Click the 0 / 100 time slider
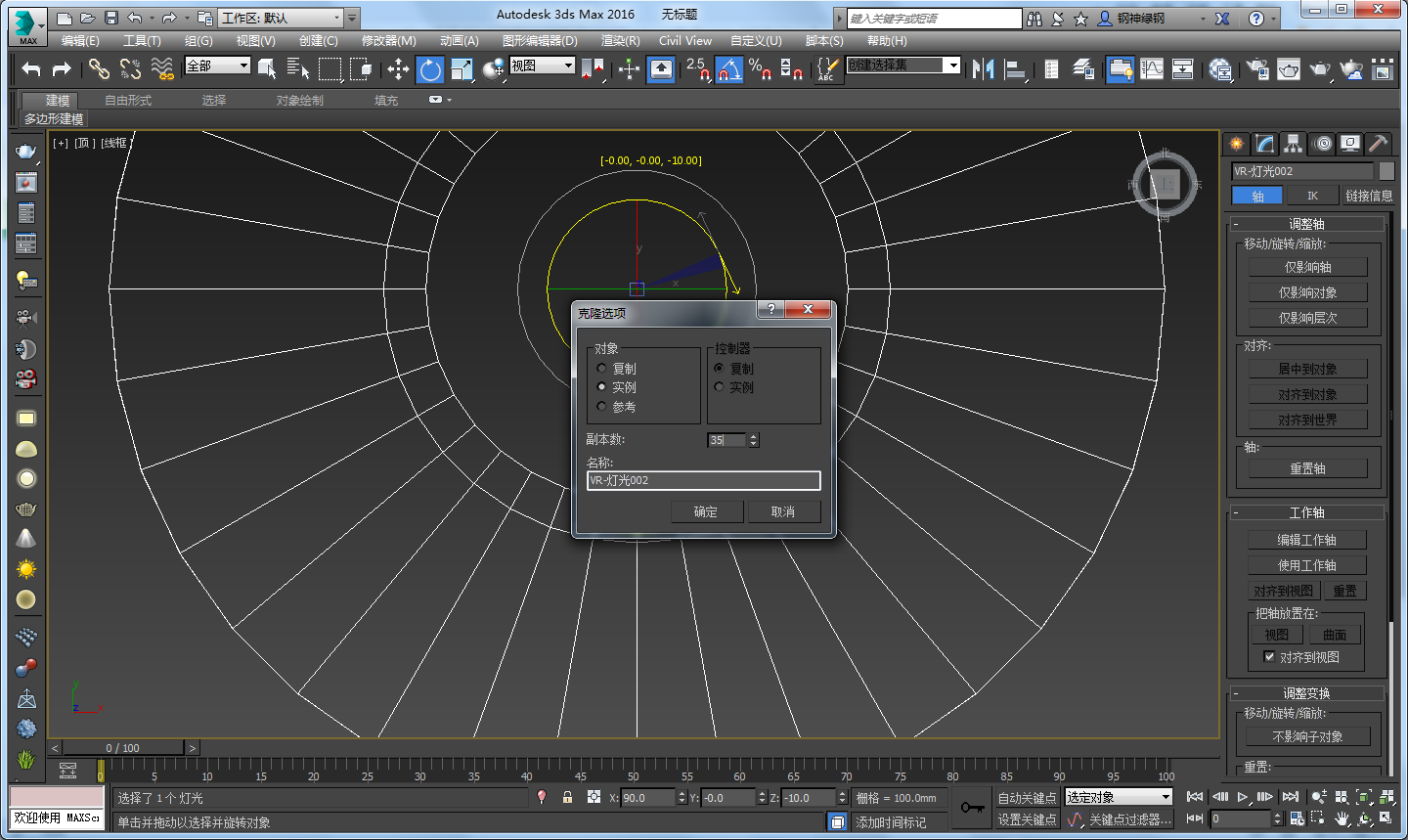Viewport: 1408px width, 840px height. tap(123, 748)
